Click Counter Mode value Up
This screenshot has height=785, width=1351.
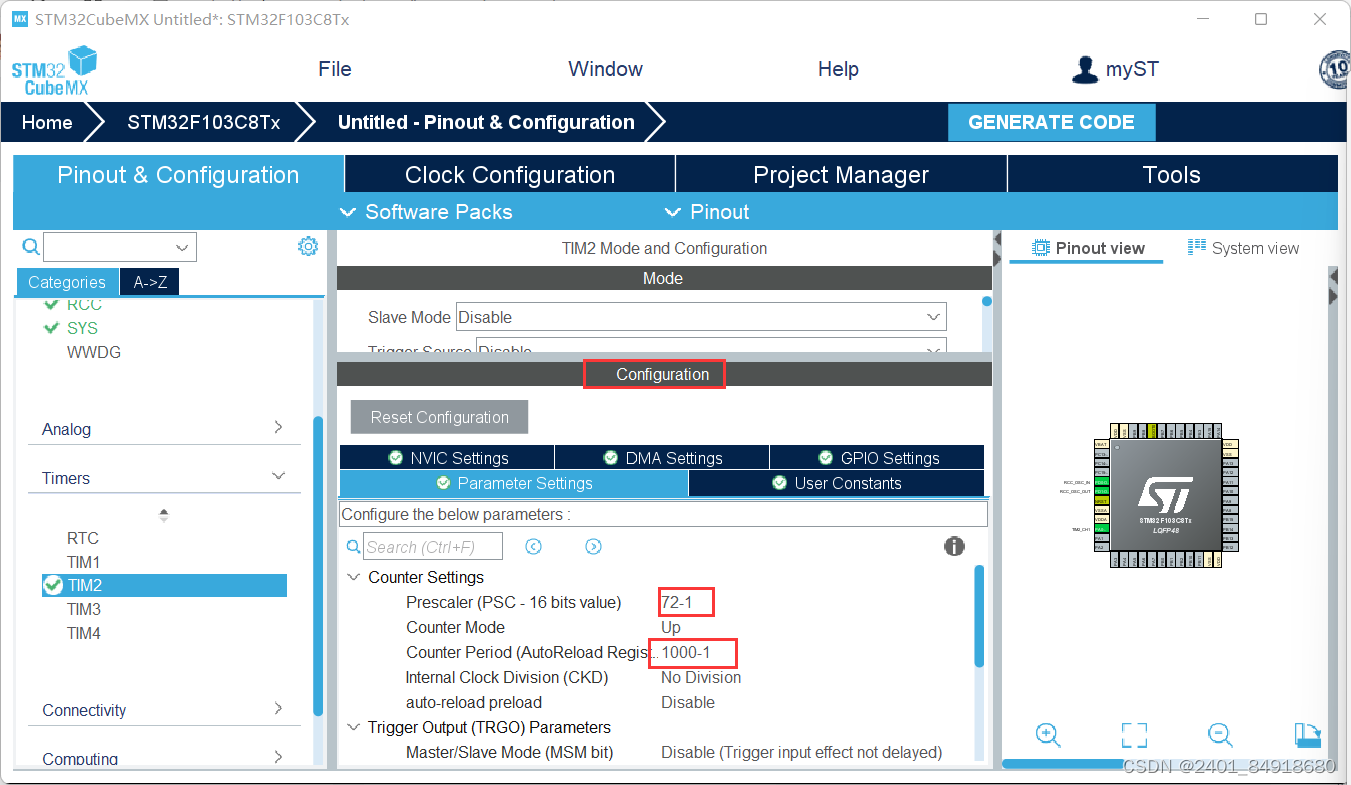[x=671, y=627]
